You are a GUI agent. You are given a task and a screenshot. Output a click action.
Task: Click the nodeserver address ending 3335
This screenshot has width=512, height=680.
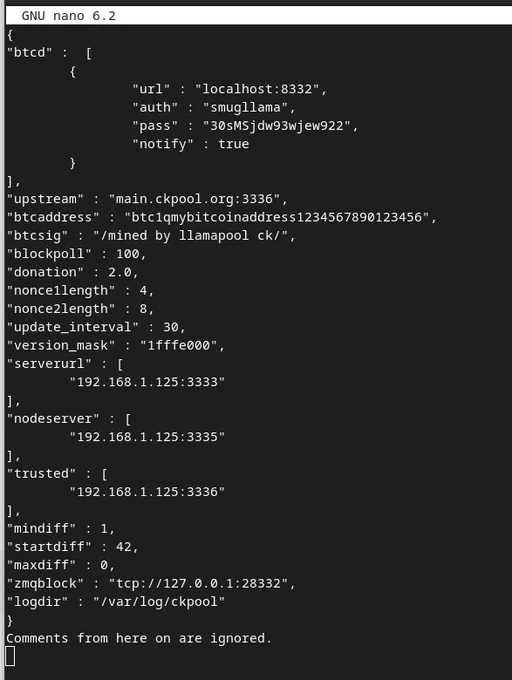(x=147, y=437)
